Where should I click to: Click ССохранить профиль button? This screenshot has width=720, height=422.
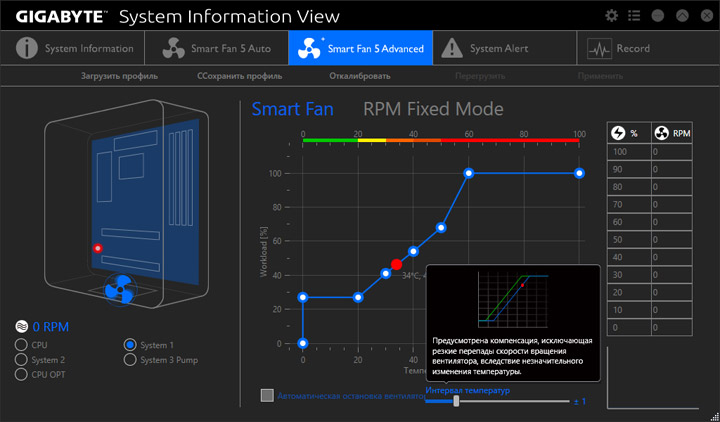240,76
